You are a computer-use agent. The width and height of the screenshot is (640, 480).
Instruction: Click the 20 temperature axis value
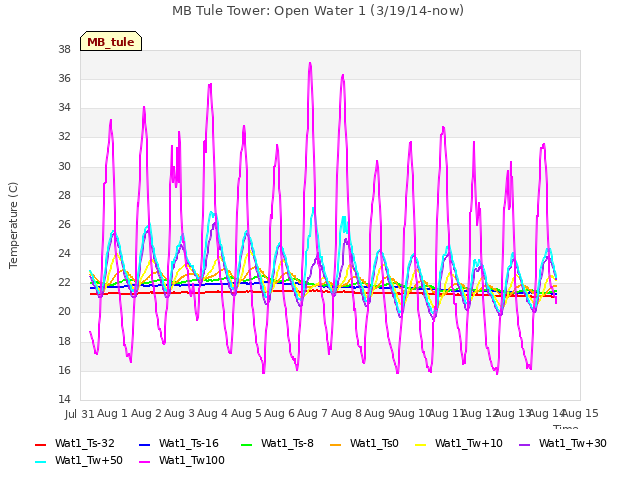(x=64, y=312)
